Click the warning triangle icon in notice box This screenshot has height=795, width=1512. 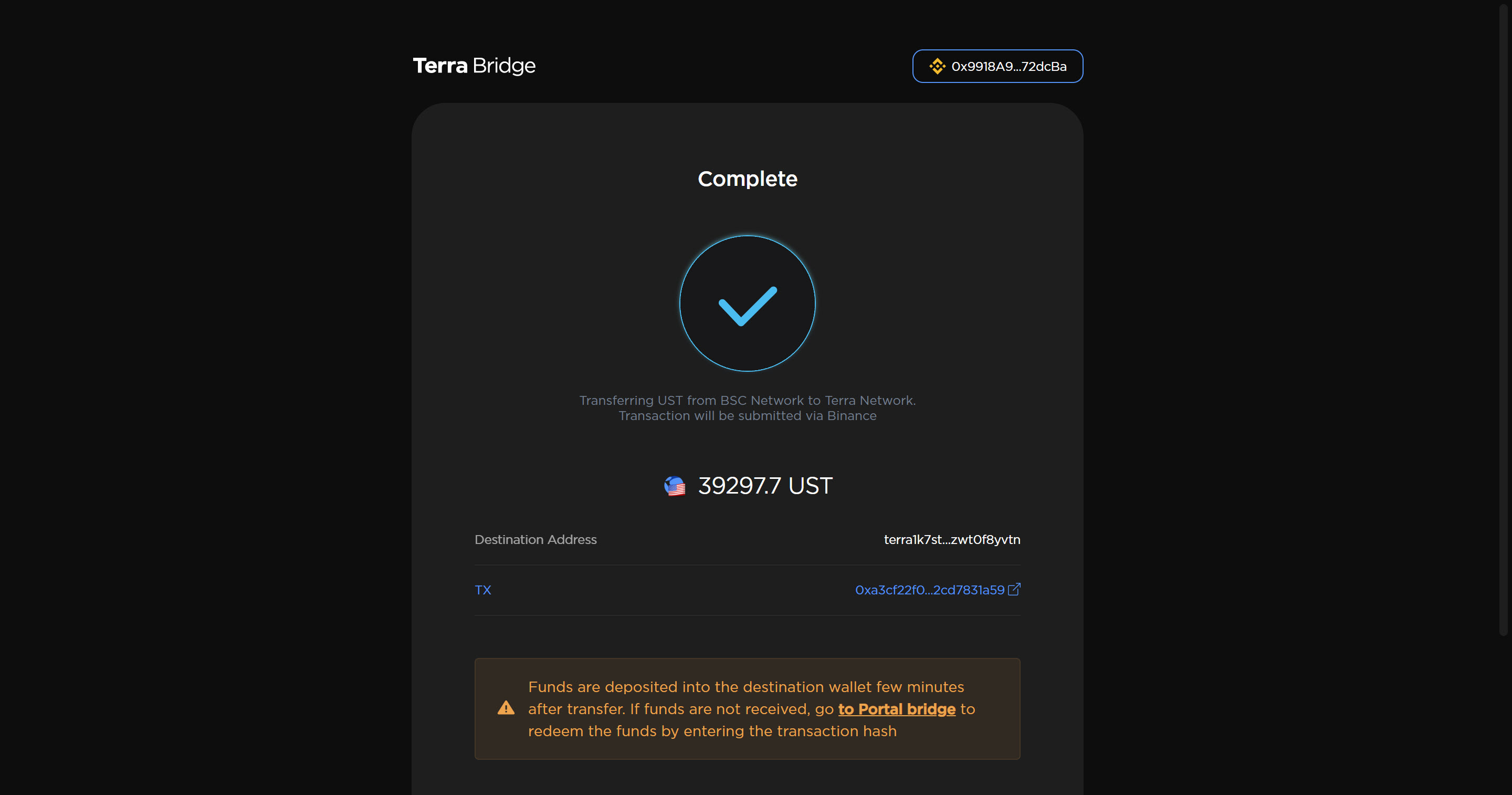tap(506, 708)
